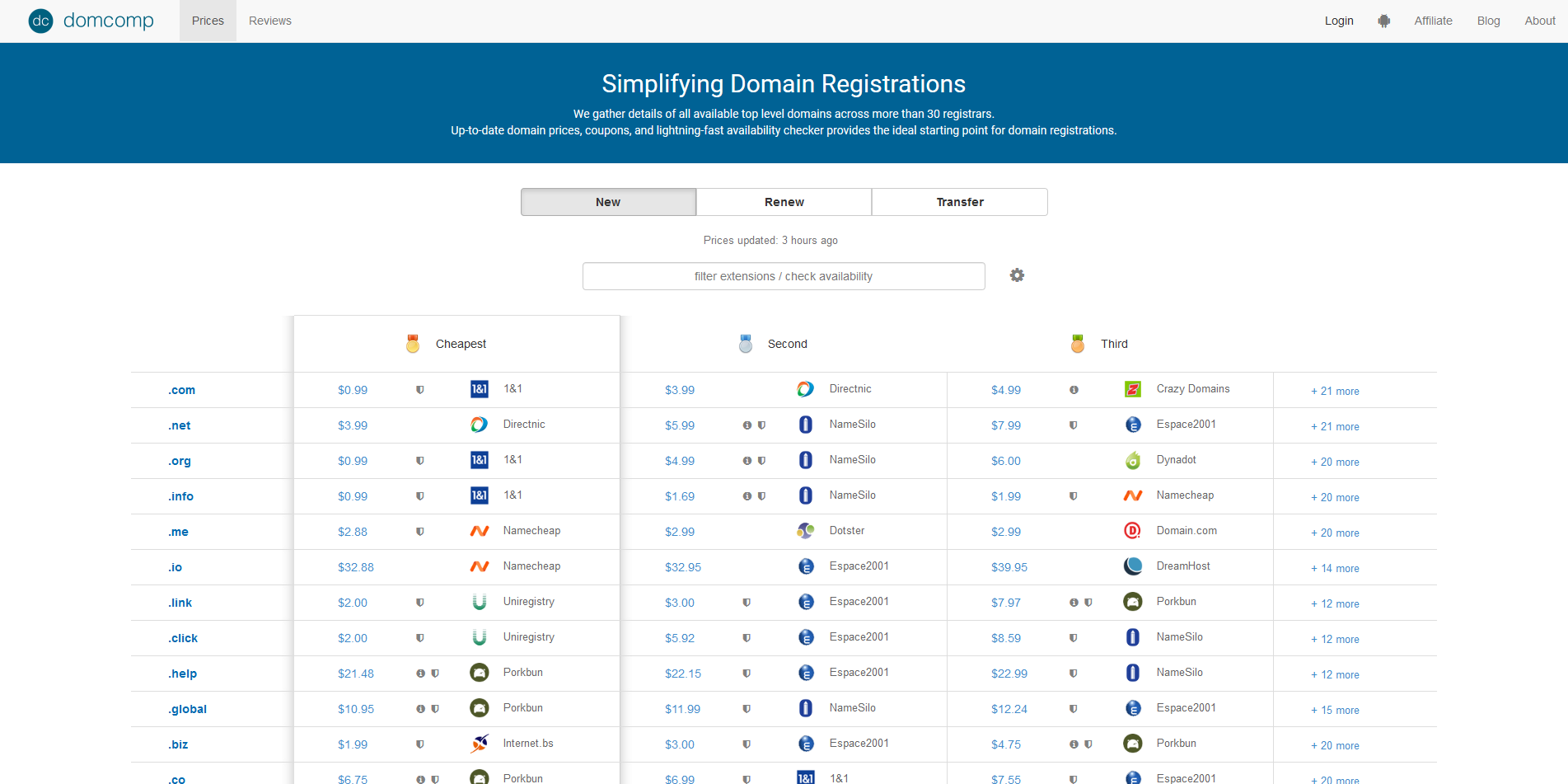This screenshot has height=784, width=1568.
Task: Click Uniregistry logo in .link row
Action: [x=480, y=602]
